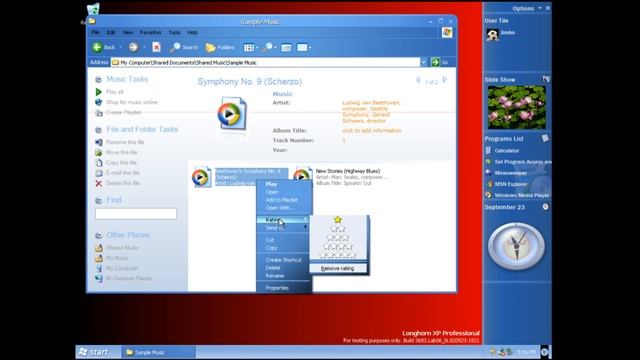Screen dimensions: 640x360
Task: Launch Calculator from Programs List
Action: coord(507,151)
